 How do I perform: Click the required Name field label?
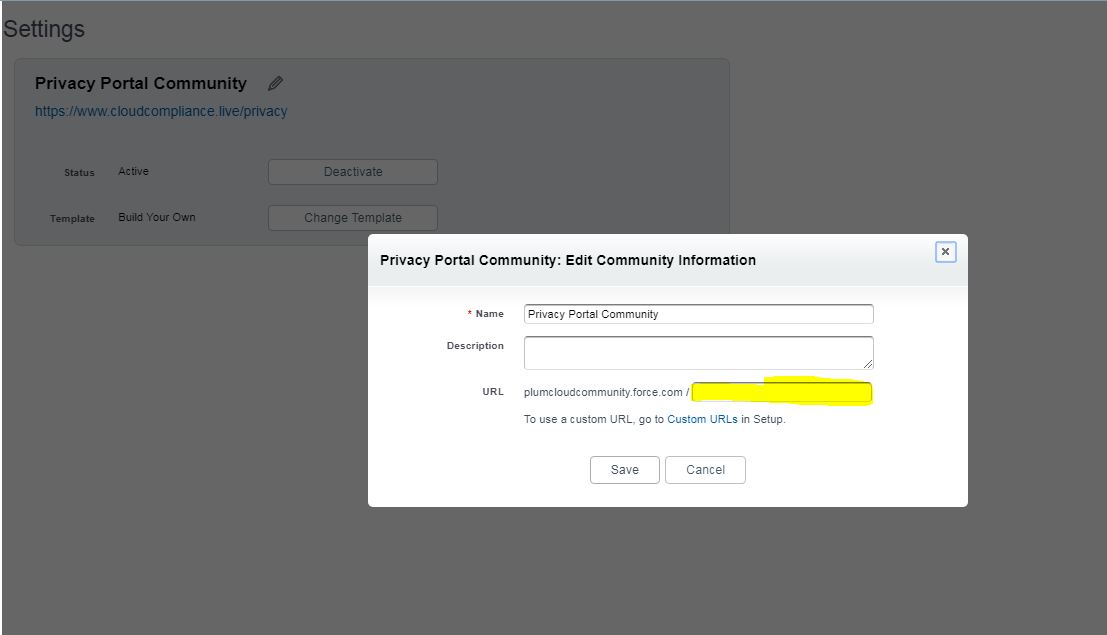(x=489, y=314)
